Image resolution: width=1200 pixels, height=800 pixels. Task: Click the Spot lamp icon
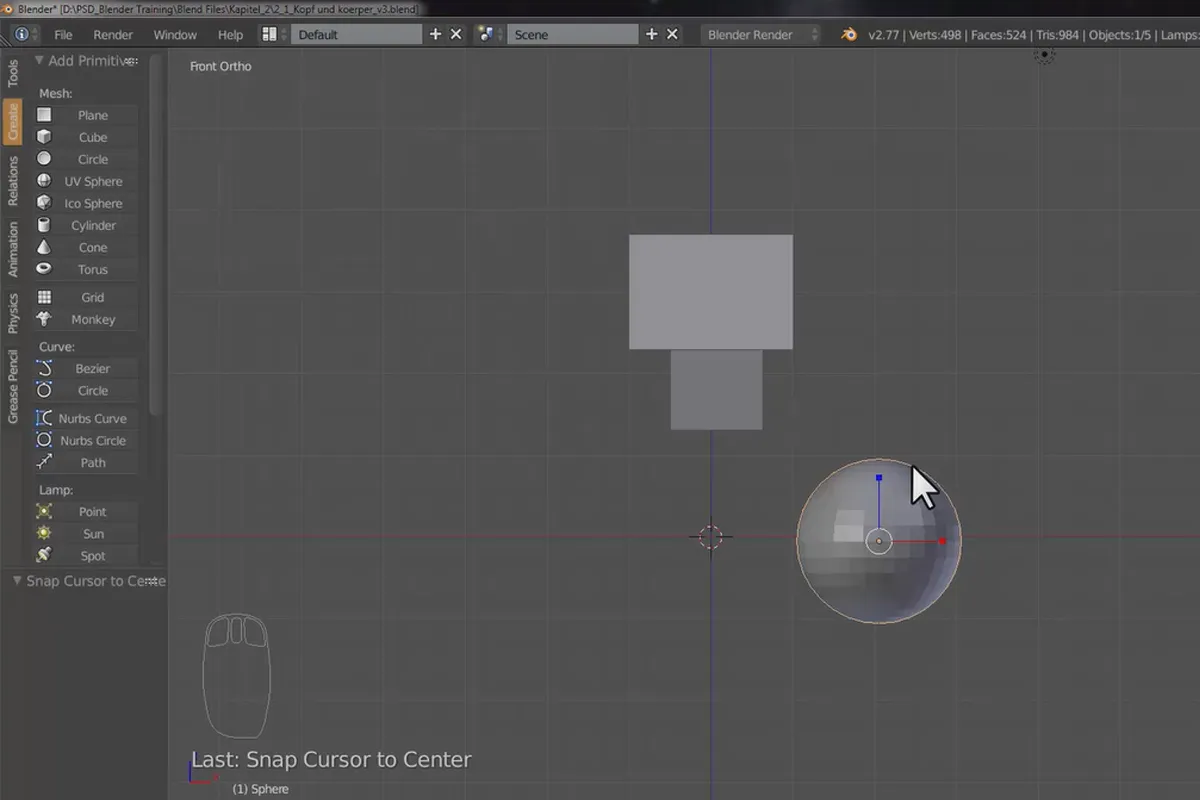[44, 555]
